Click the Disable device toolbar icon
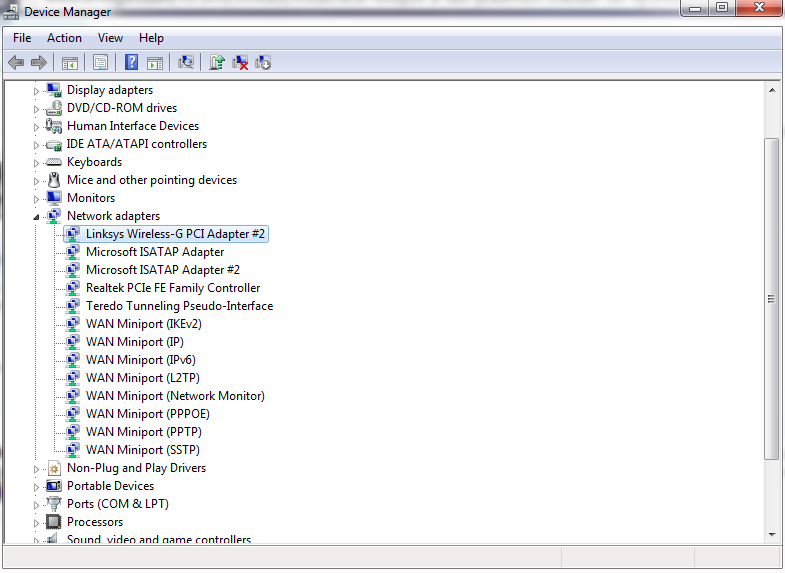 [x=263, y=63]
